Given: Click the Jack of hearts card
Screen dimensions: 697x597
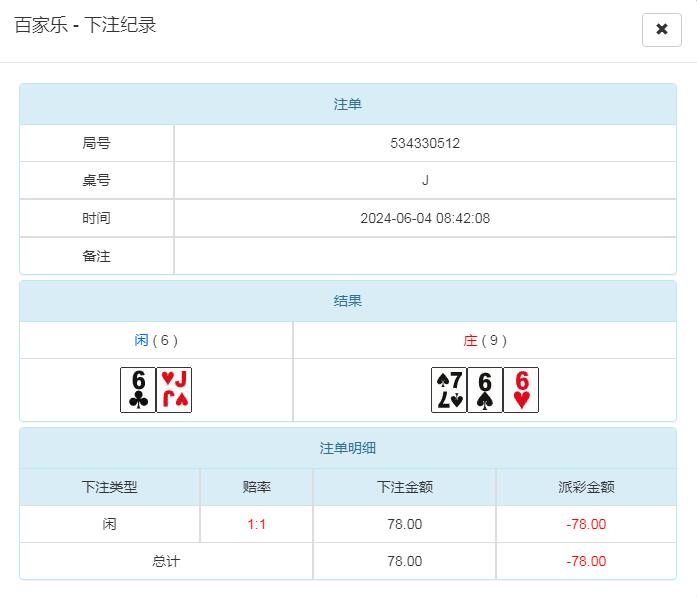Looking at the screenshot, I should click(174, 389).
